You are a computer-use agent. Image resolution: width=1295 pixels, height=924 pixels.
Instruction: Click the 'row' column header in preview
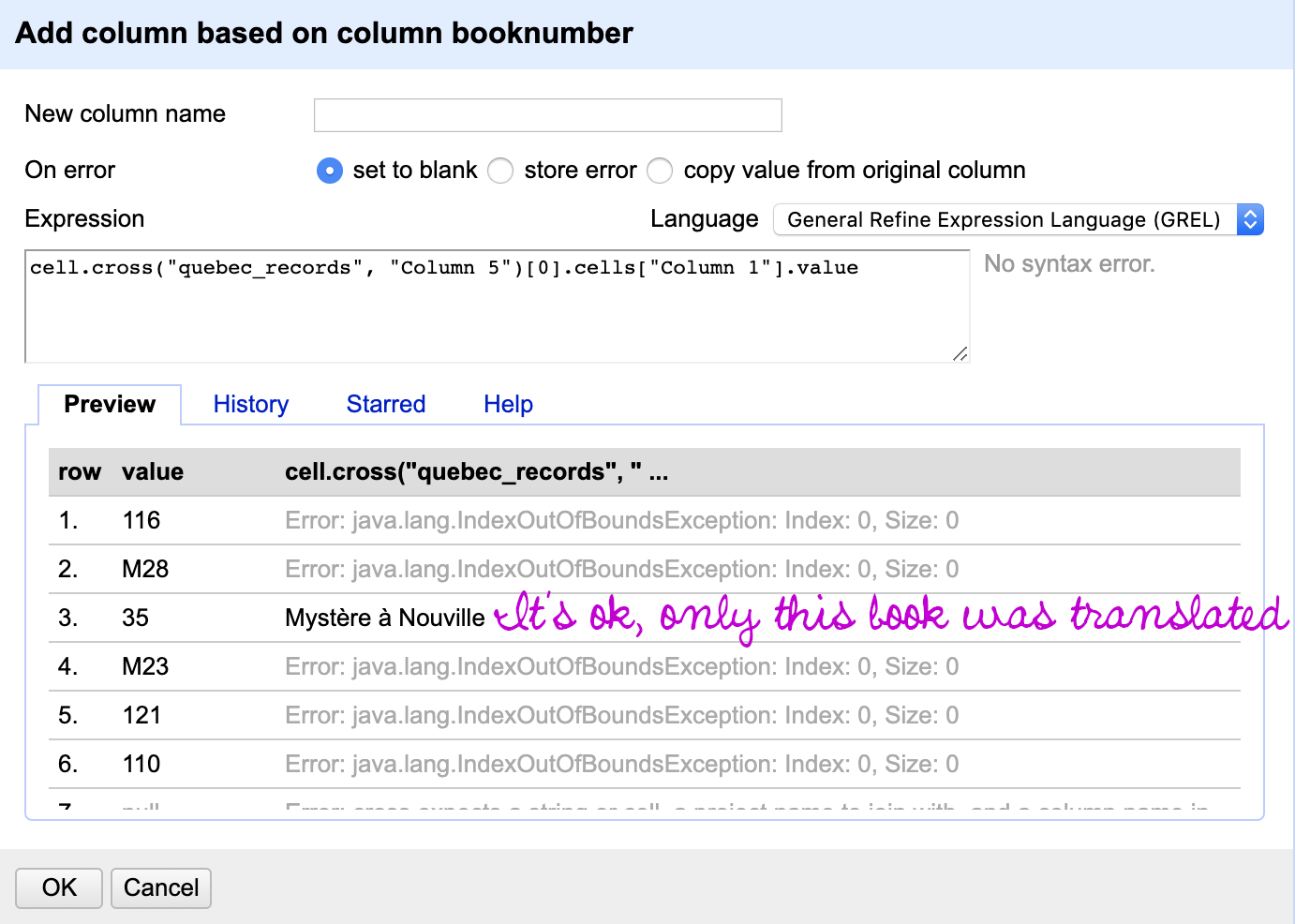pos(80,471)
